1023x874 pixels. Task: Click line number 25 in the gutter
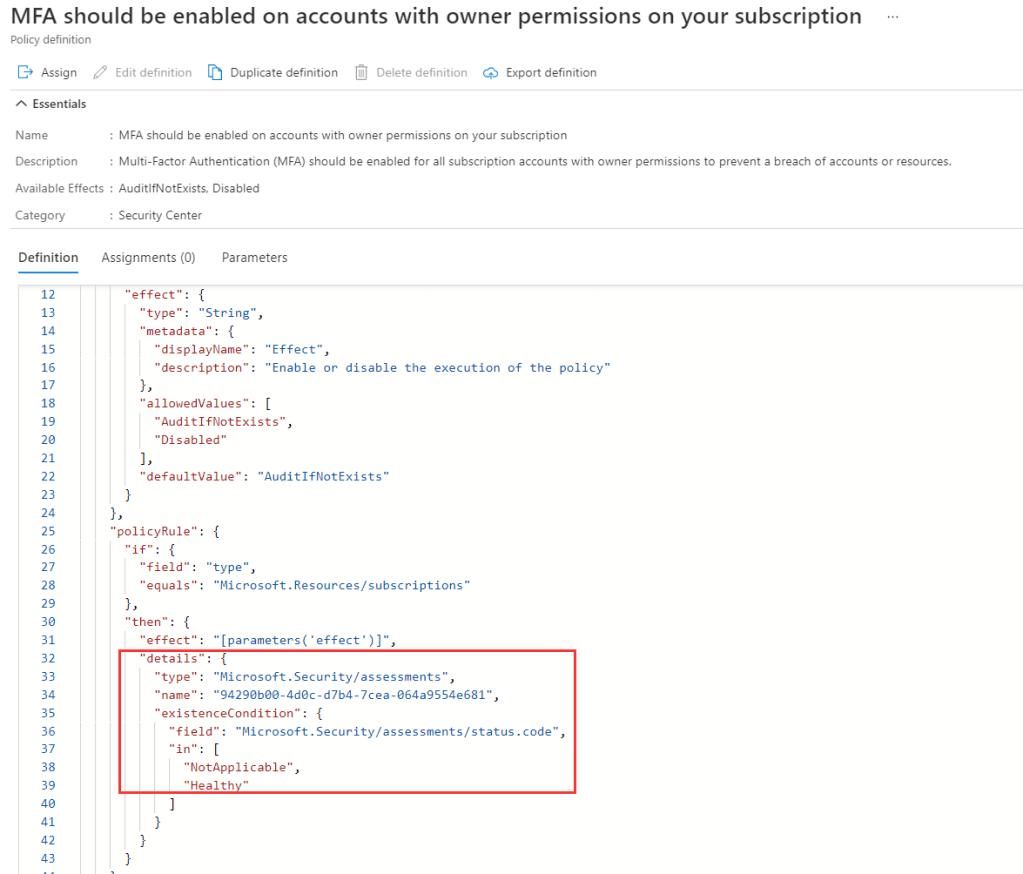(x=48, y=531)
